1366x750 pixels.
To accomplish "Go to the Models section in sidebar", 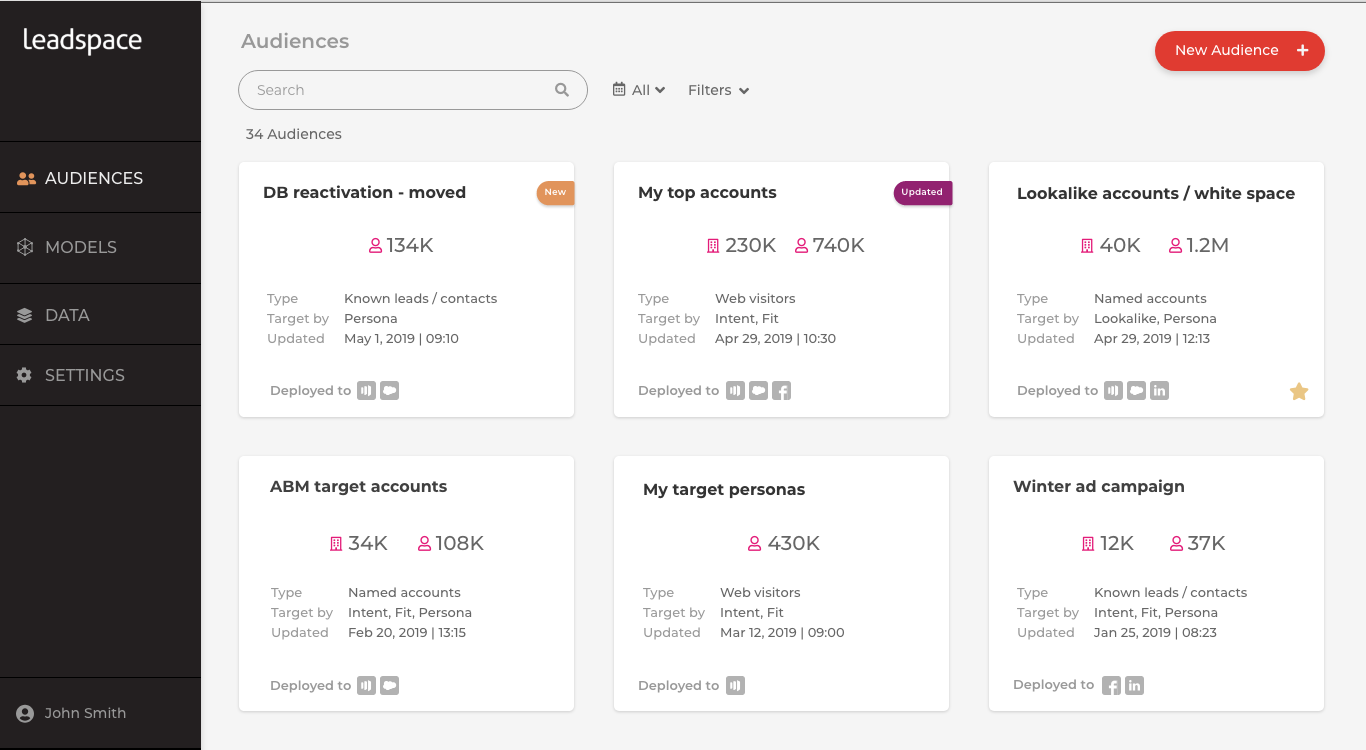I will click(80, 247).
